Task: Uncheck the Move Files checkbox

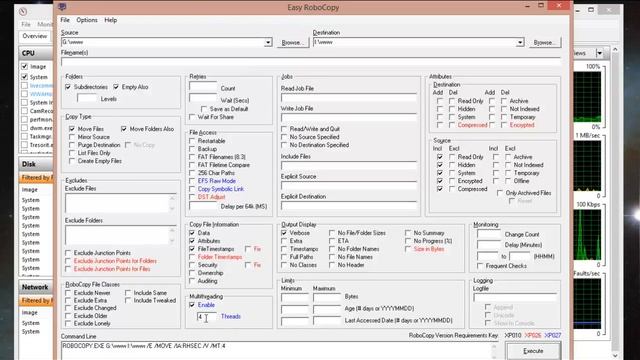Action: [72, 129]
